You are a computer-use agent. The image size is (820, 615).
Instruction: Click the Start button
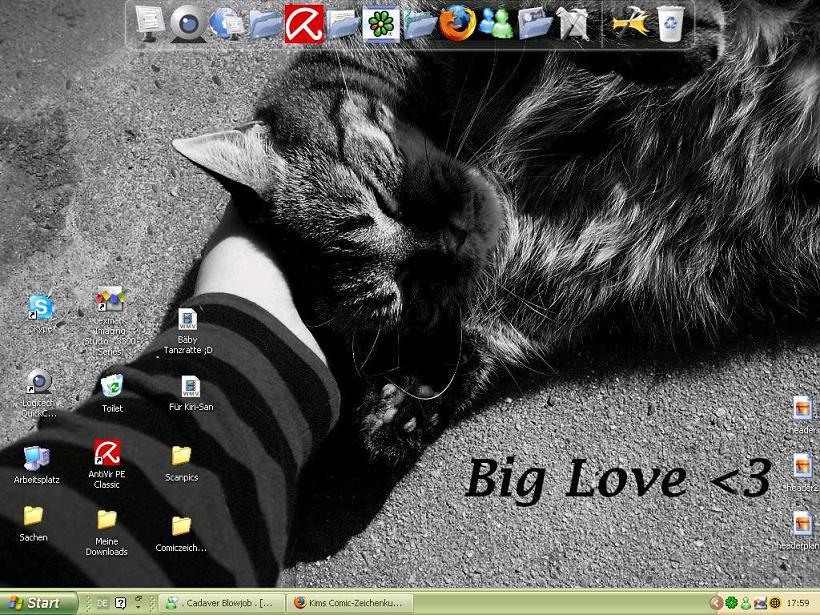click(36, 603)
